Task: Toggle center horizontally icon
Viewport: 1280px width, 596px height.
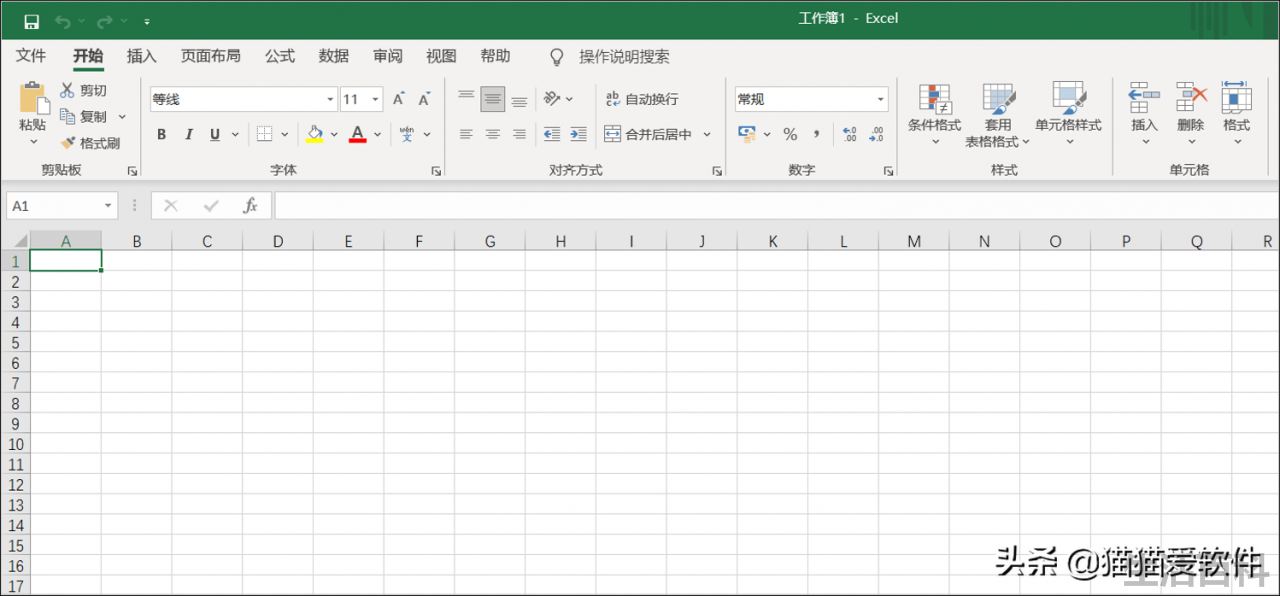Action: 492,134
